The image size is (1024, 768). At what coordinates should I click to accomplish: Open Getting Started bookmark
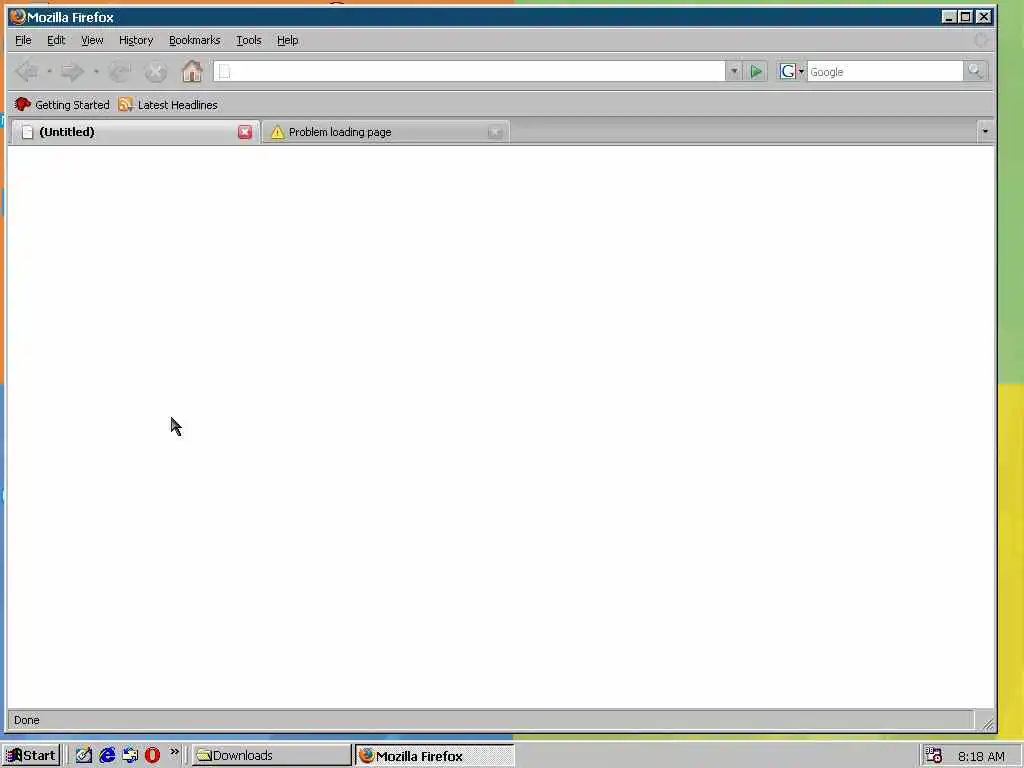[x=62, y=104]
